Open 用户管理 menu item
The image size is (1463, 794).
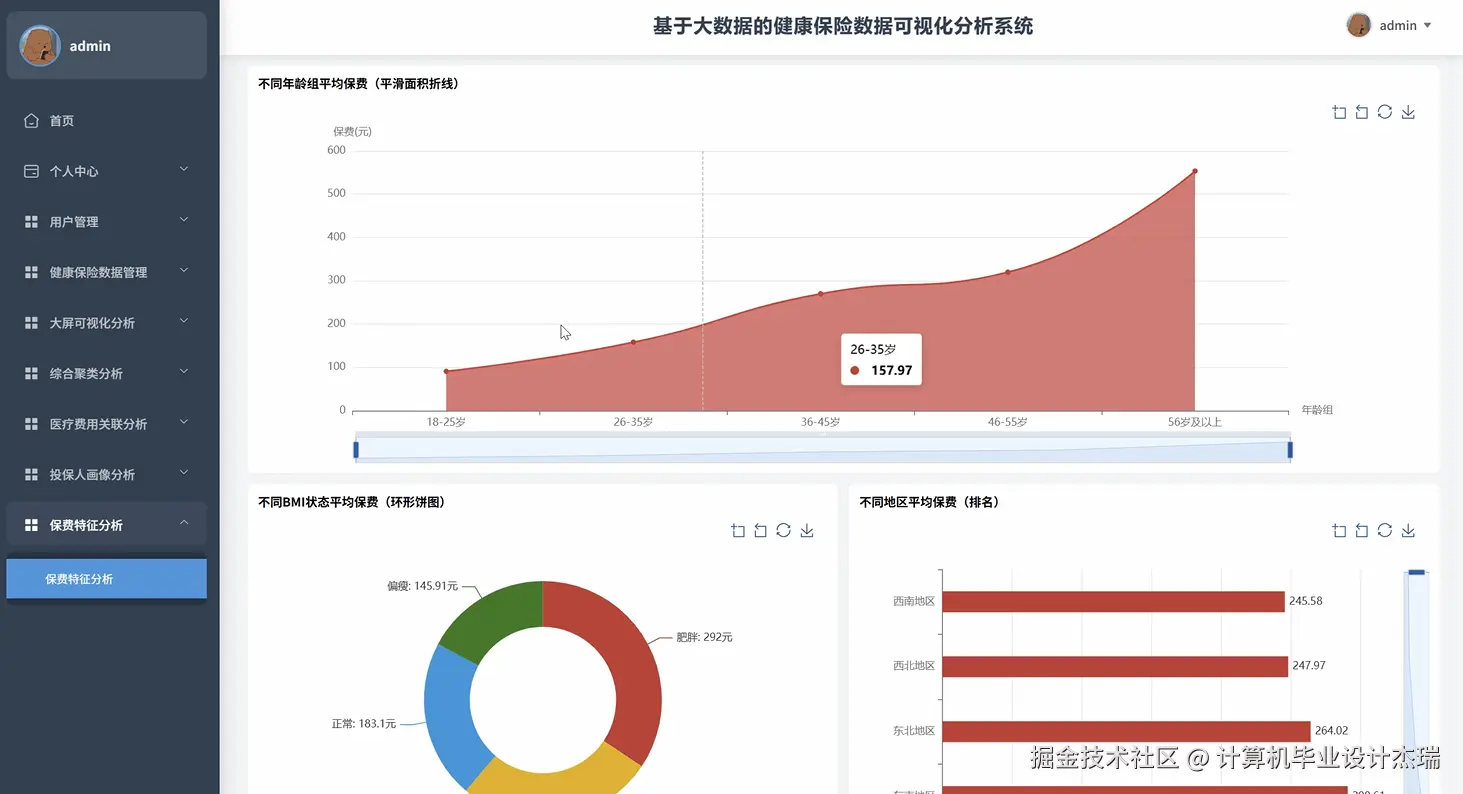(106, 222)
